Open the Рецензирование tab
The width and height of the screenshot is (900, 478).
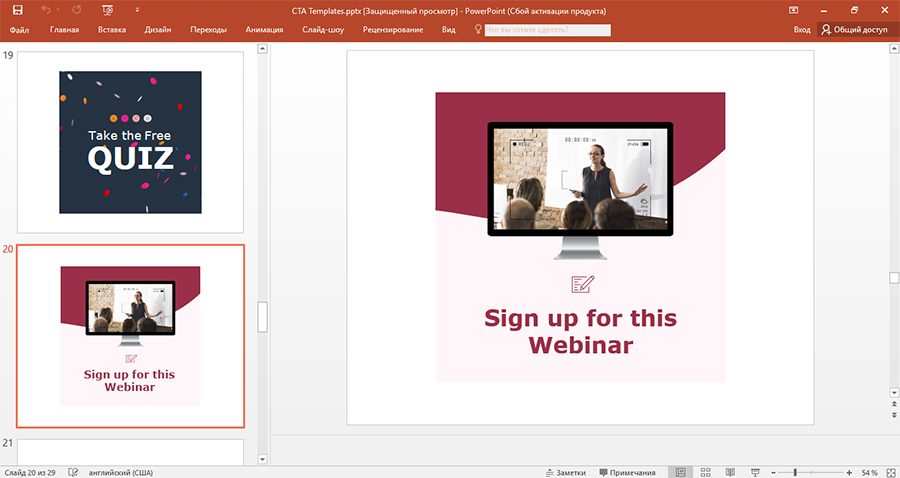393,30
